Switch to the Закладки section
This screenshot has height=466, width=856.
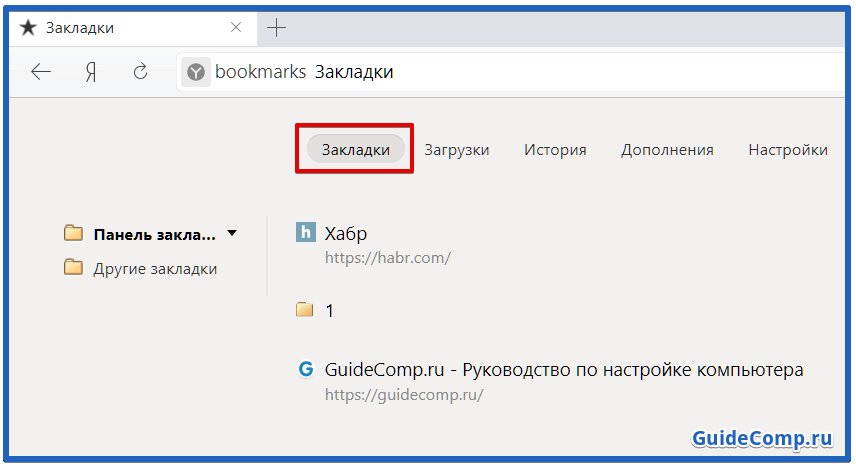tap(355, 150)
